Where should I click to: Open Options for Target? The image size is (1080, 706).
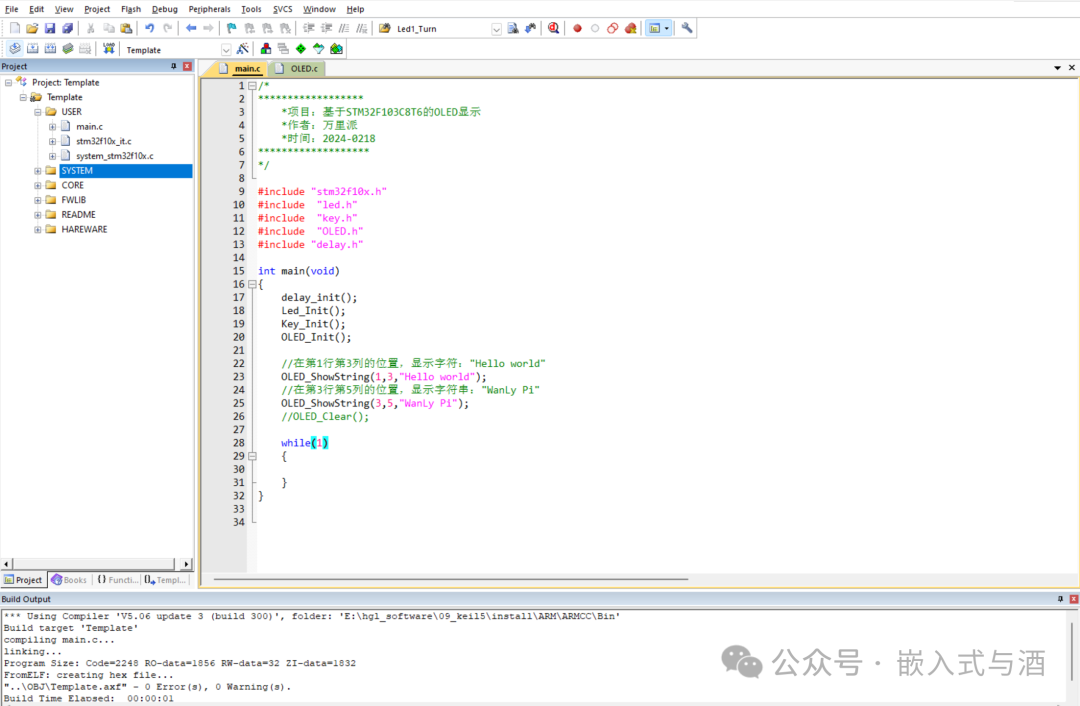tap(243, 48)
